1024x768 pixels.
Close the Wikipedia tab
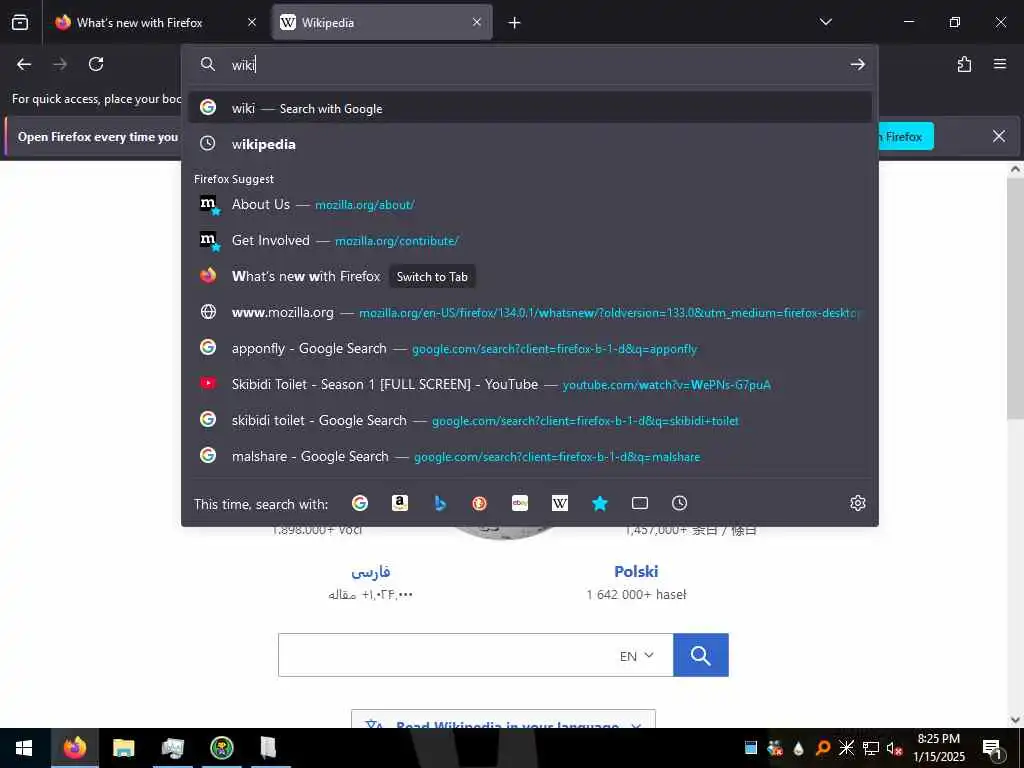click(x=477, y=23)
